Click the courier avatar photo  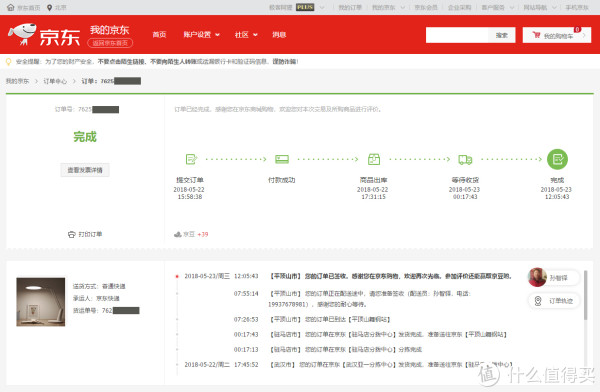537,277
